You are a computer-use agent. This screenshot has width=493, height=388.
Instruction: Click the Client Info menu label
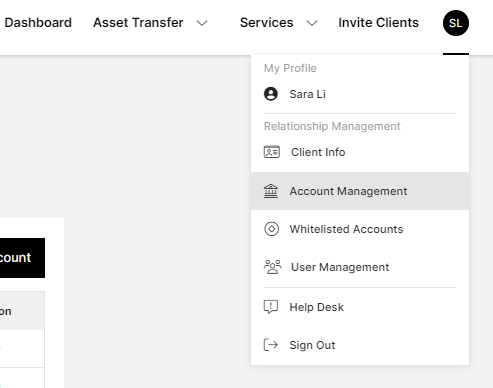coord(318,152)
